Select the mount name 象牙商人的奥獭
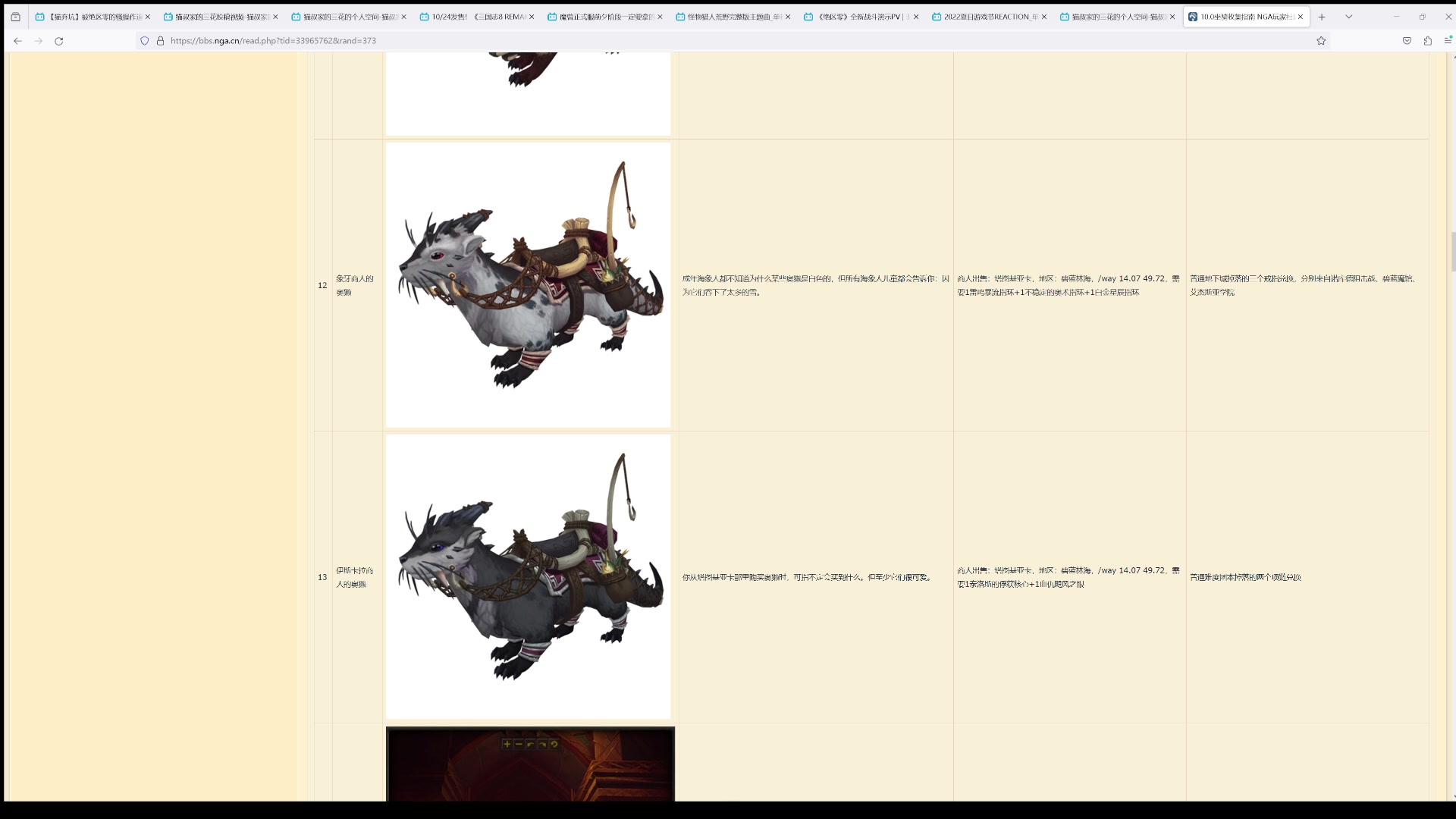Screen dimensions: 1456x819 (x=355, y=285)
